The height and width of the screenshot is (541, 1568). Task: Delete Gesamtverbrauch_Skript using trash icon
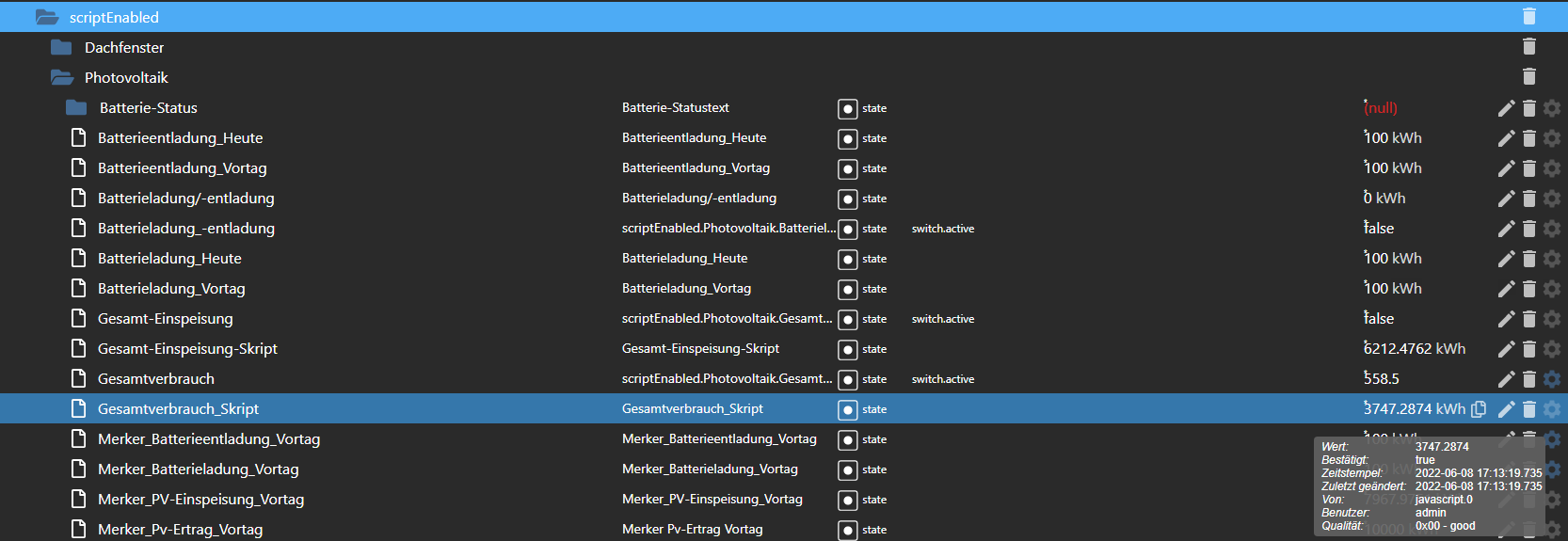pos(1529,409)
